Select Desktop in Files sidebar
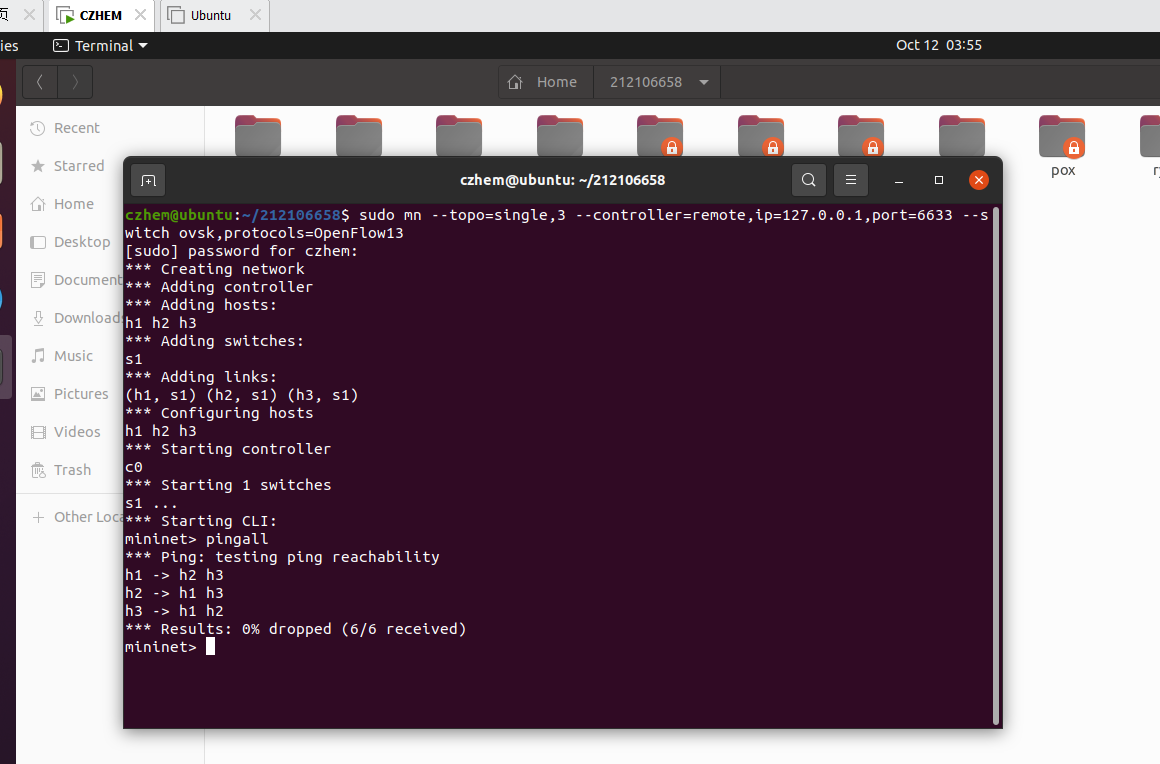The image size is (1160, 764). coord(81,242)
